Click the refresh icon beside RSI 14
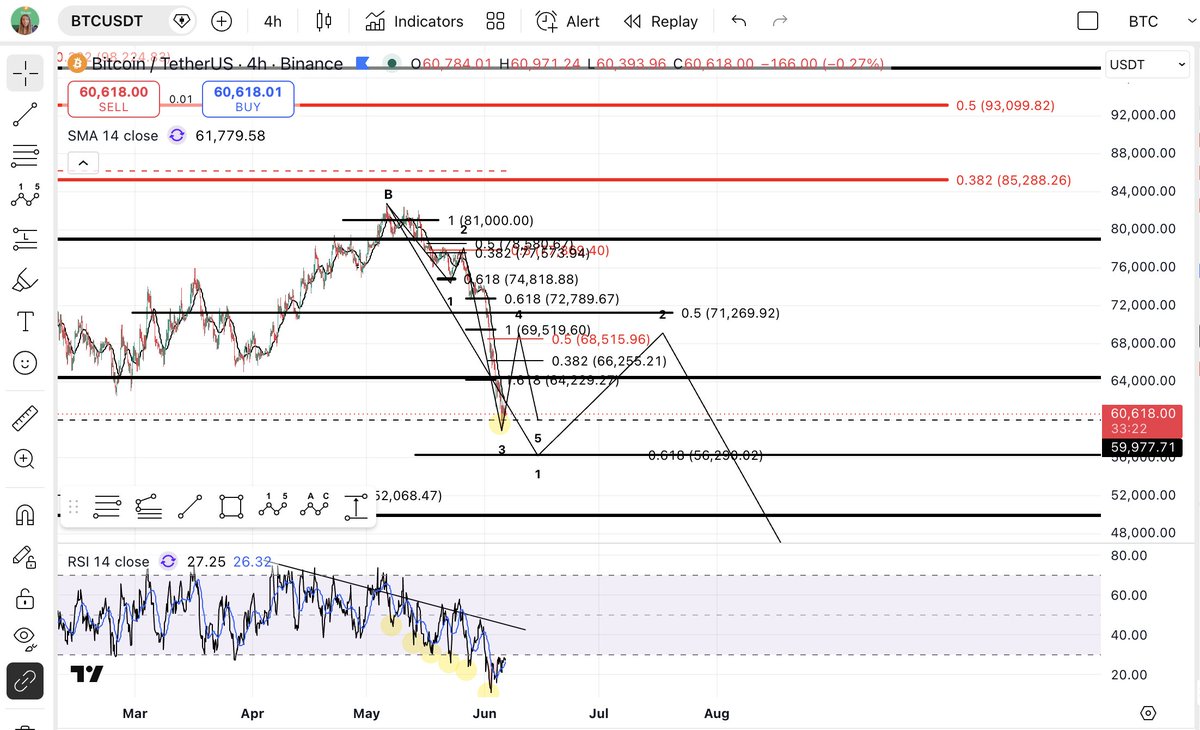 coord(168,562)
